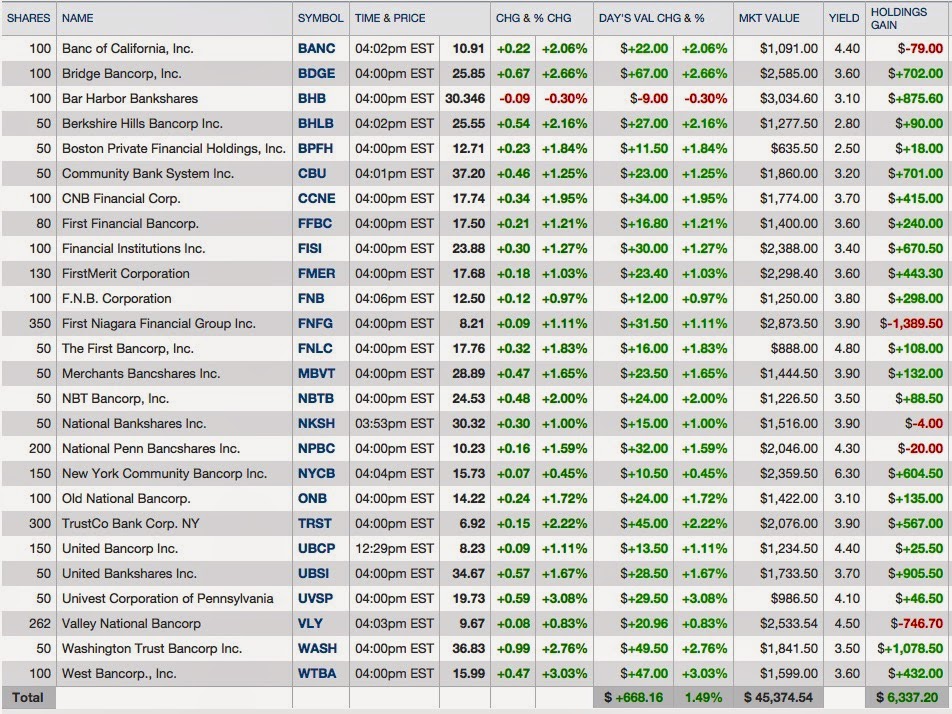Open the CCNE ticker symbol link

316,199
